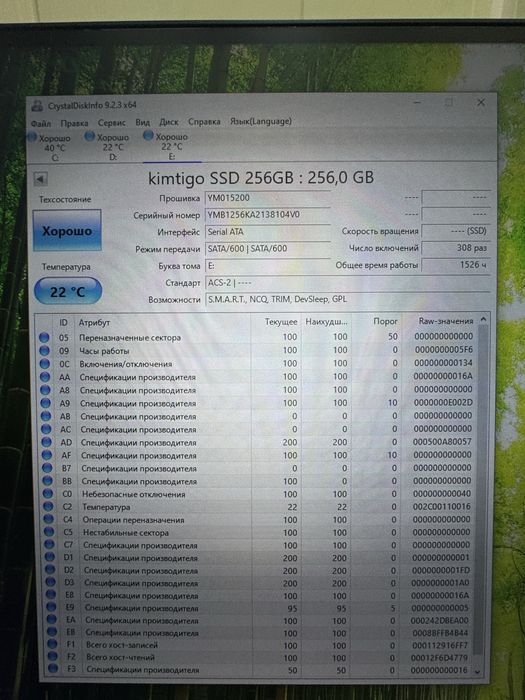Click status circle for attribute C5
The height and width of the screenshot is (700, 525).
[x=49, y=533]
